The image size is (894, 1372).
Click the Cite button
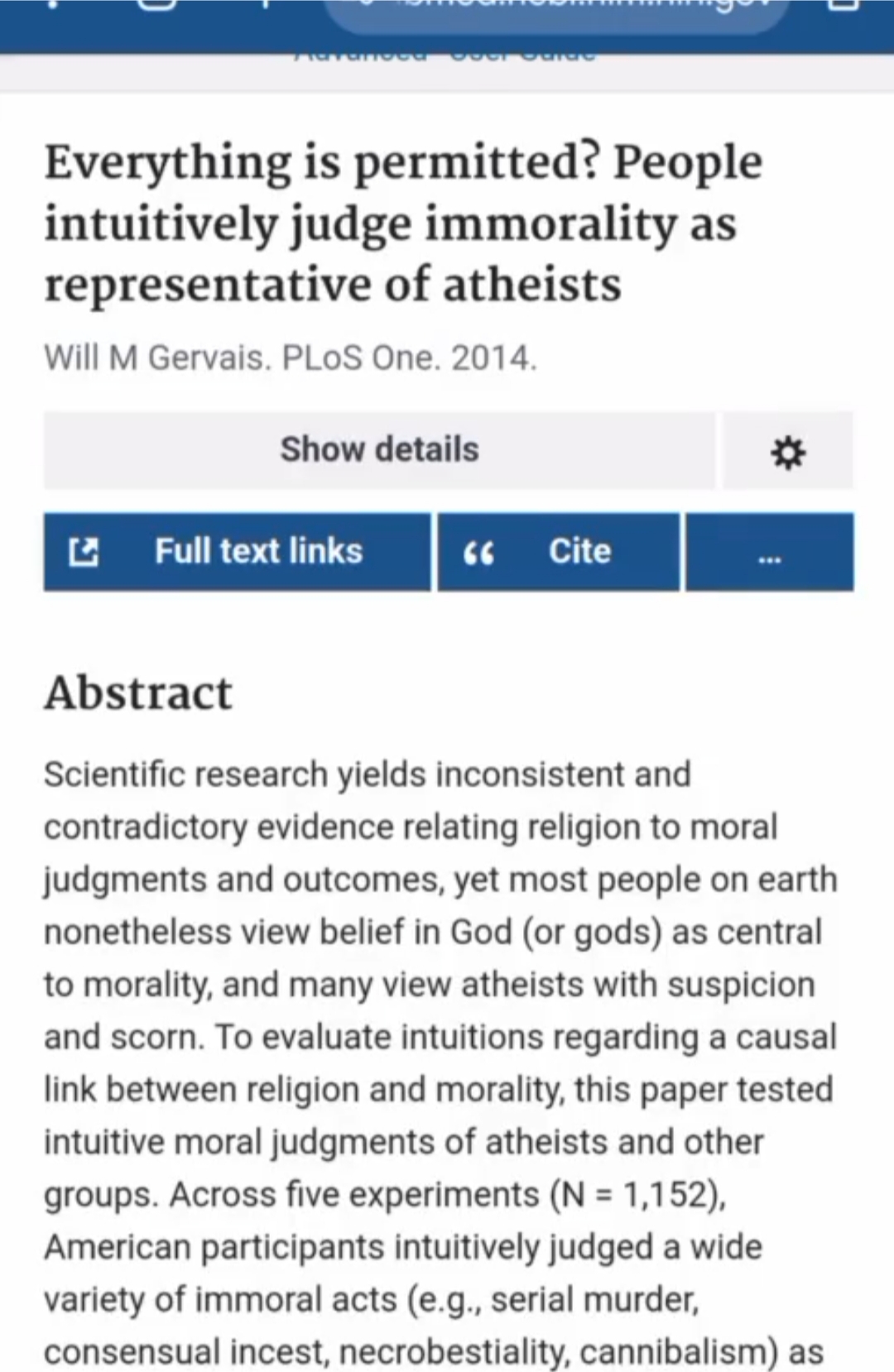tap(559, 552)
